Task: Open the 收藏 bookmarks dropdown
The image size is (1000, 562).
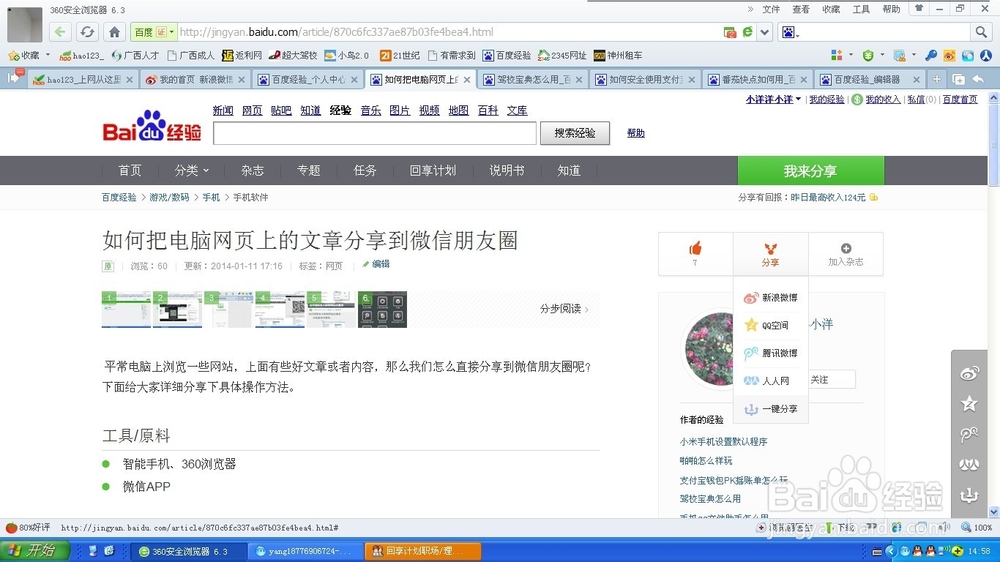Action: point(29,55)
